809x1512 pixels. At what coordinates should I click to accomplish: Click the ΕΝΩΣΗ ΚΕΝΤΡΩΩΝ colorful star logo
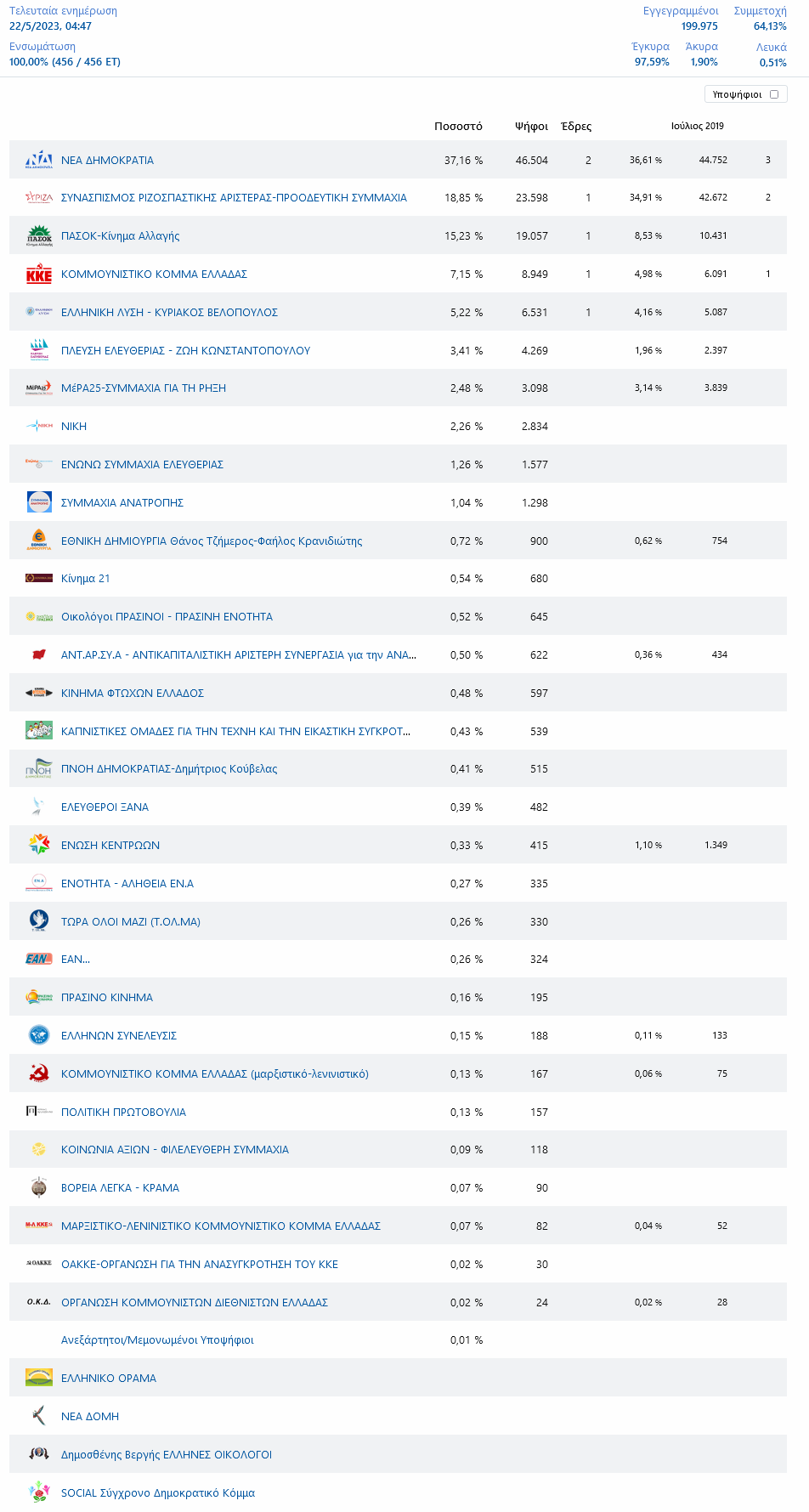point(39,845)
